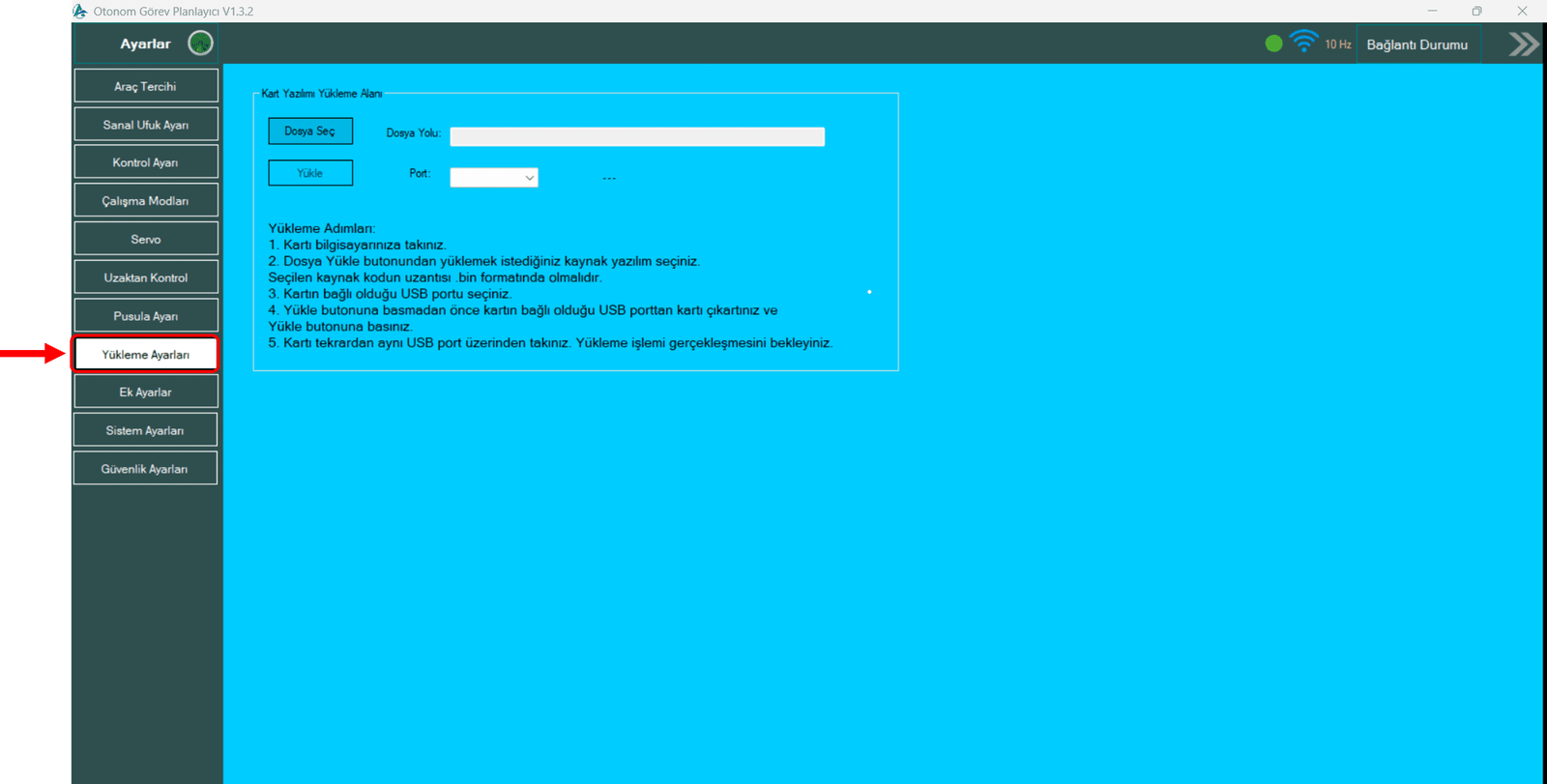This screenshot has width=1547, height=784.
Task: Click the step '3. Kartın bağlı olduğu USB portu seçiniz.'
Action: coord(390,294)
